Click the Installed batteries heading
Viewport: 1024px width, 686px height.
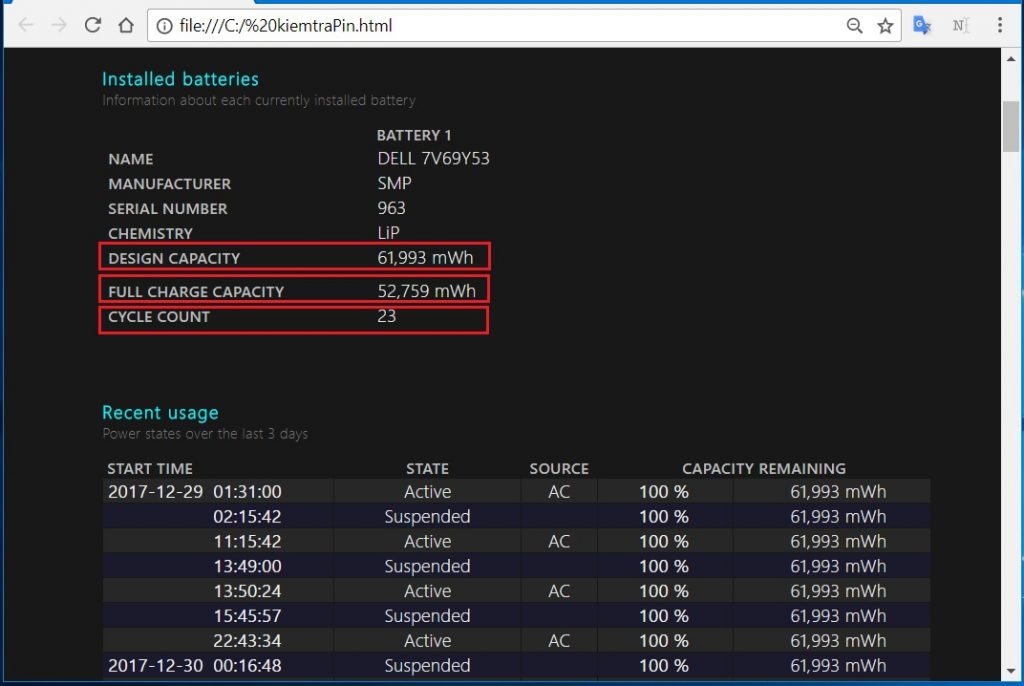tap(180, 79)
